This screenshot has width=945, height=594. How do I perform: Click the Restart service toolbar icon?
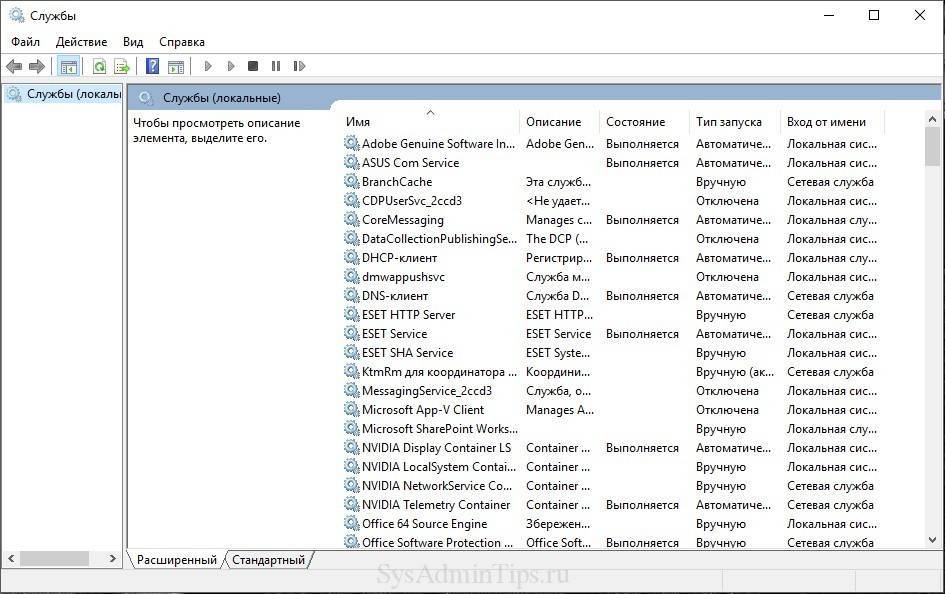click(x=299, y=67)
